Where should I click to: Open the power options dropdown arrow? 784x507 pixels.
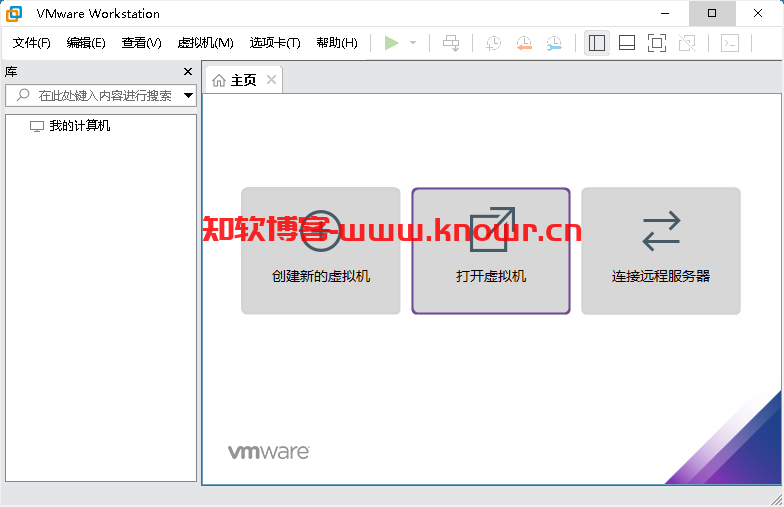pos(413,43)
